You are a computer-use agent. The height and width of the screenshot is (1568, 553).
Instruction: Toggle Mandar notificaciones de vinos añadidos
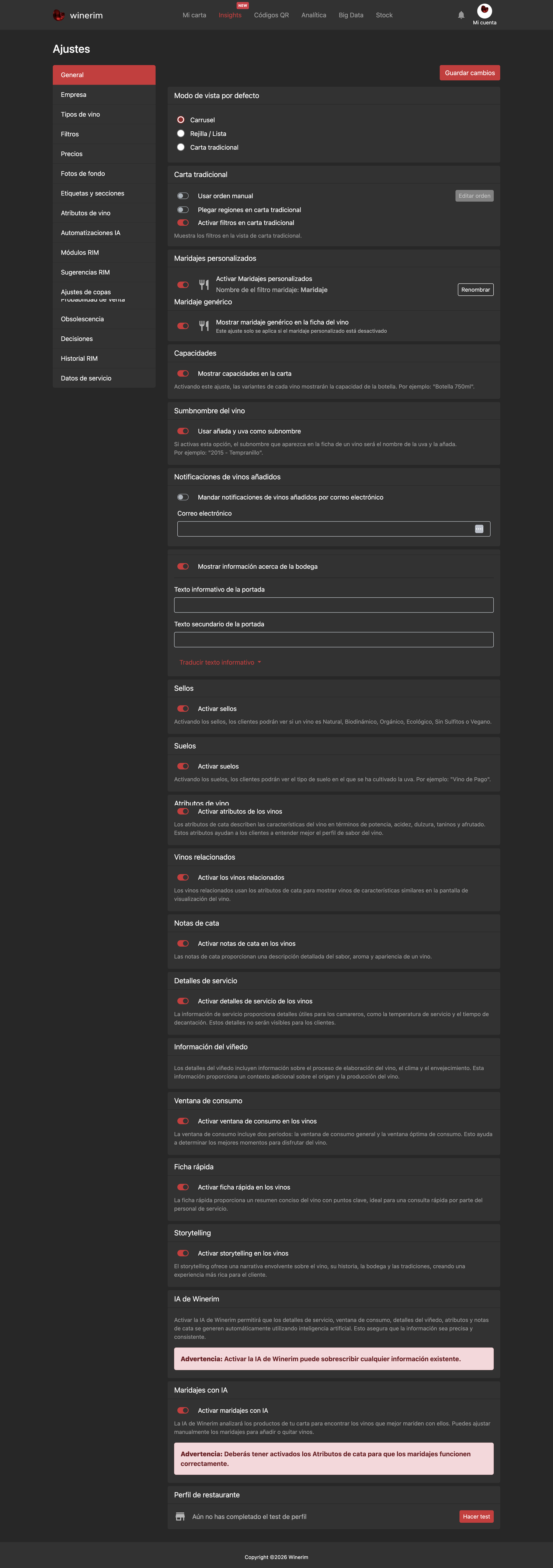point(183,497)
